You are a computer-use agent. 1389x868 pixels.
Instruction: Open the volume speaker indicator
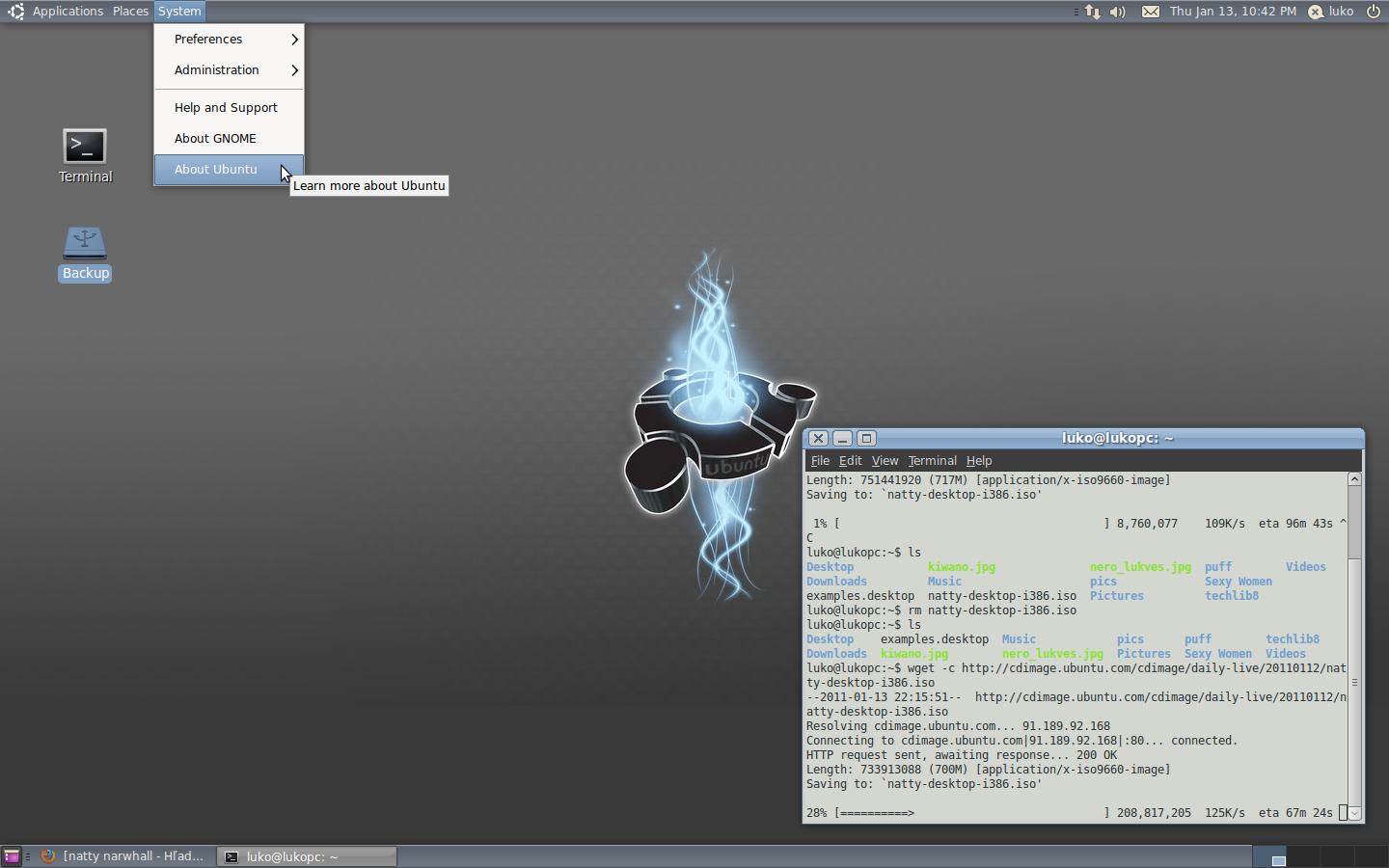tap(1118, 12)
